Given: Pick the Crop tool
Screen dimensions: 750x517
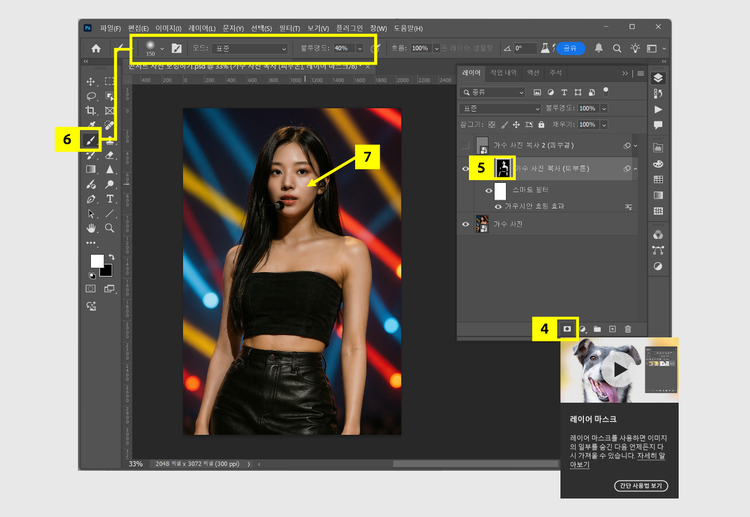Looking at the screenshot, I should 91,110.
